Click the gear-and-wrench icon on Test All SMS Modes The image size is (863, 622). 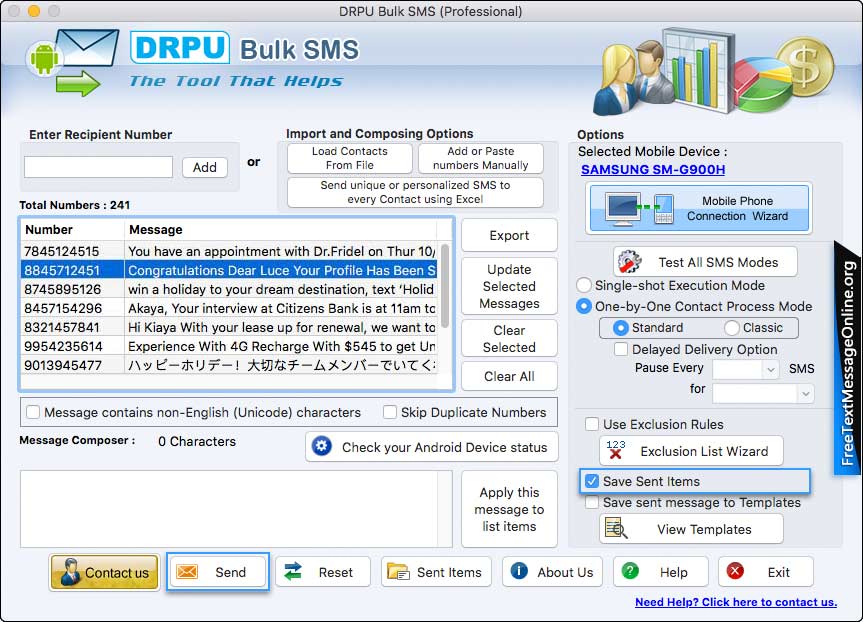(630, 261)
